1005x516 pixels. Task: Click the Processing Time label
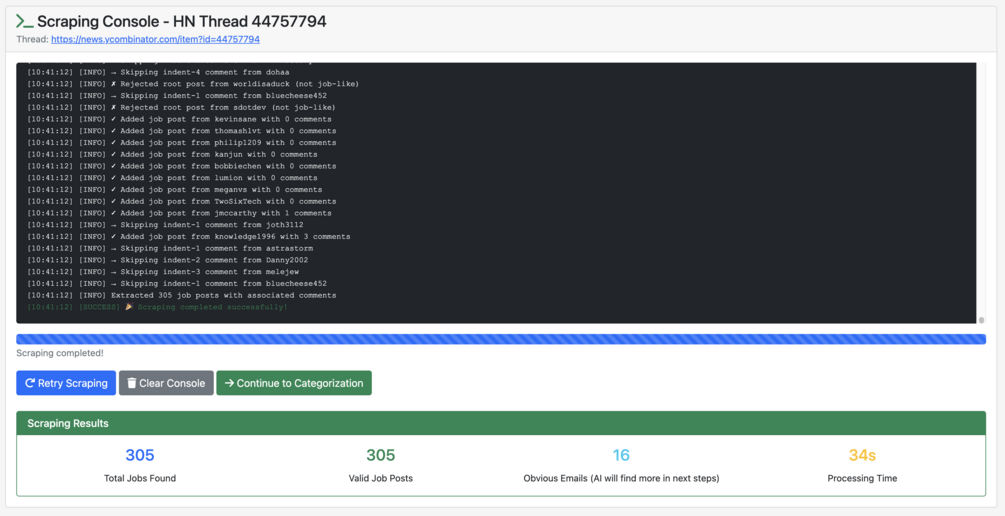(862, 478)
